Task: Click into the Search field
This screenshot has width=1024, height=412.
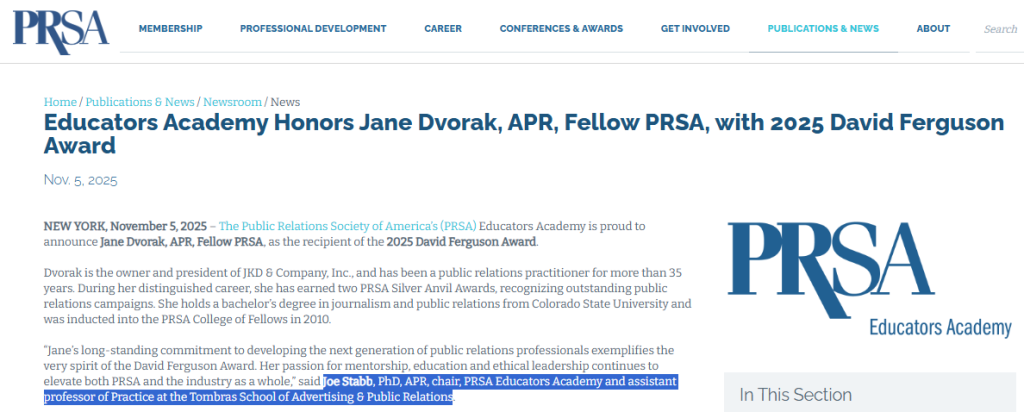Action: click(1000, 29)
